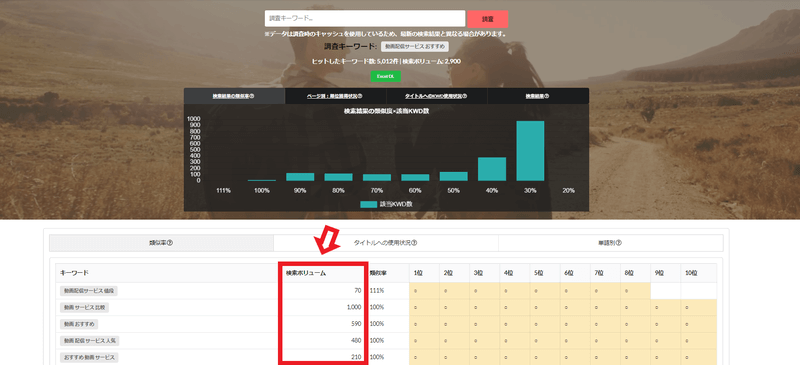
Task: Click the help icon on タイトルへの使用状況 tab
Action: (414, 243)
